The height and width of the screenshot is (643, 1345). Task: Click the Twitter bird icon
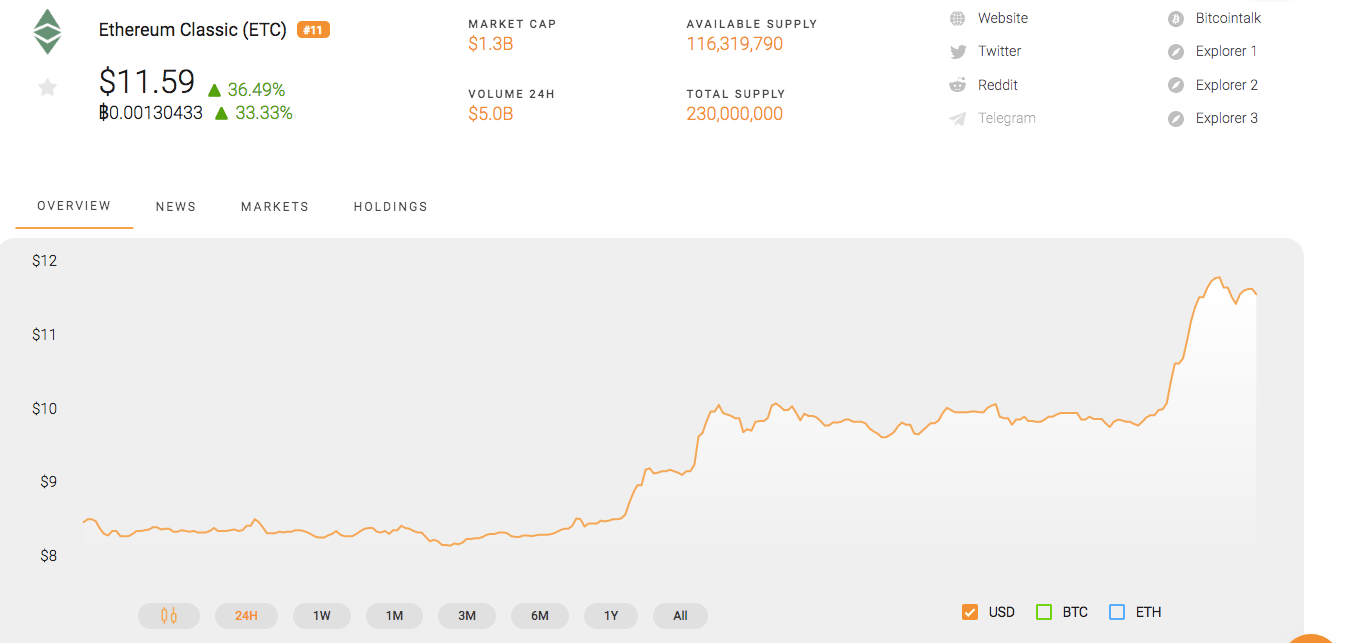(958, 51)
